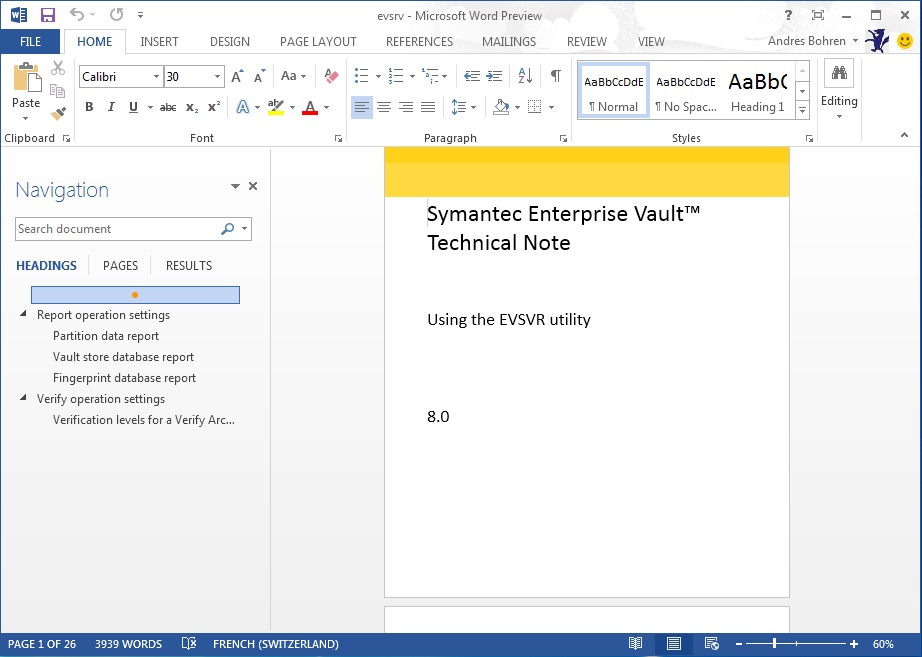Apply the Heading 1 style
This screenshot has width=922, height=657.
pyautogui.click(x=757, y=91)
